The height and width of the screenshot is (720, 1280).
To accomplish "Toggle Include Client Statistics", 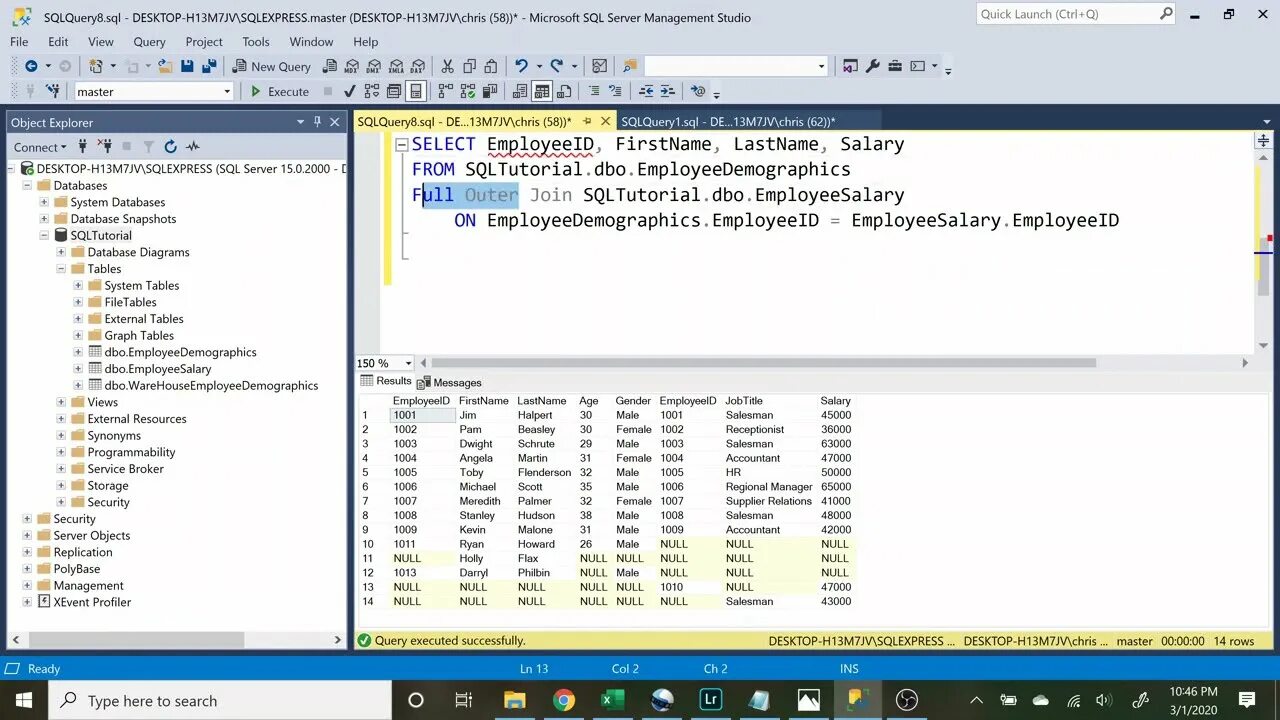I will click(x=490, y=91).
